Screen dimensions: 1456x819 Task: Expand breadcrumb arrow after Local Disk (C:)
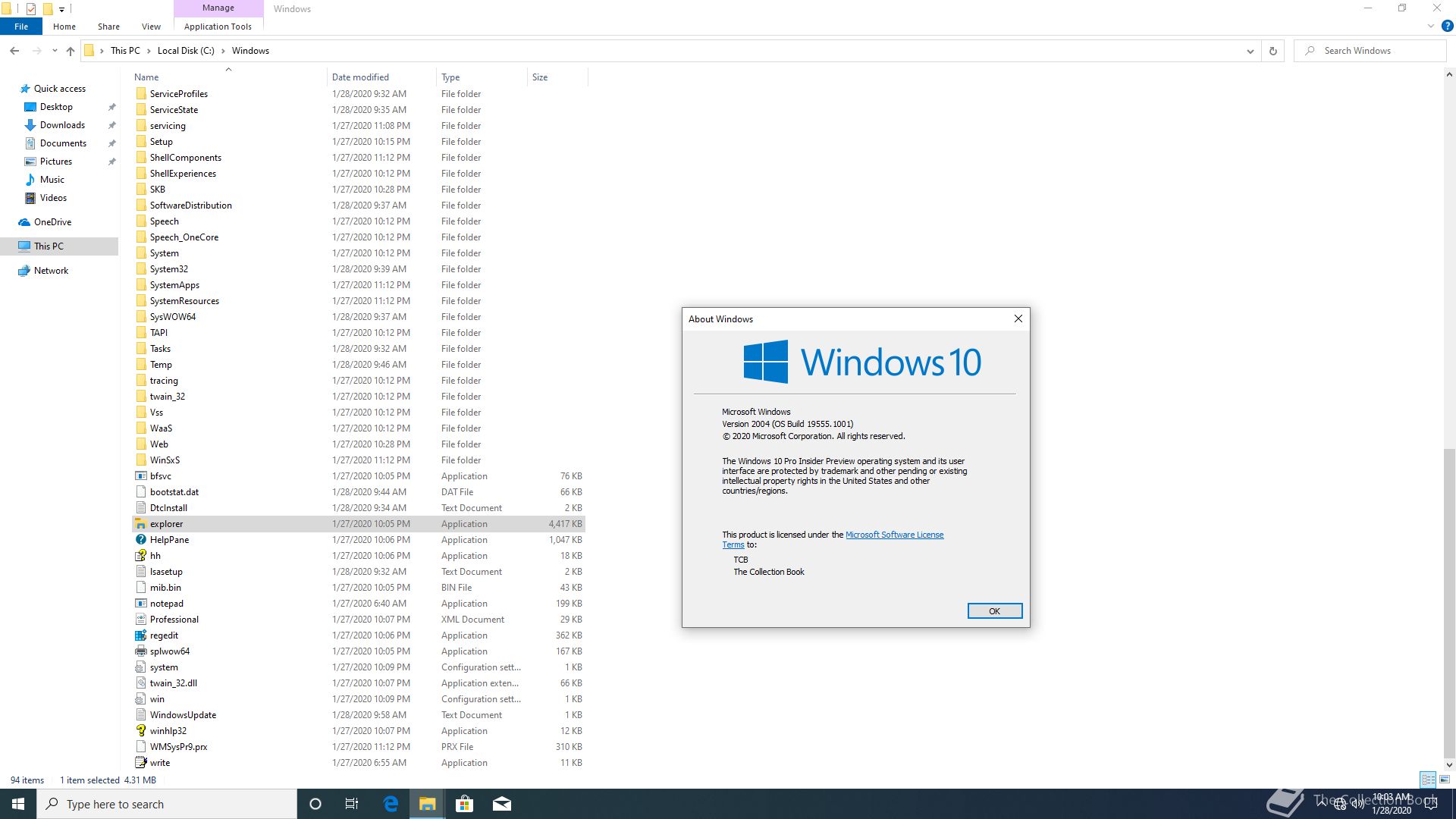223,51
